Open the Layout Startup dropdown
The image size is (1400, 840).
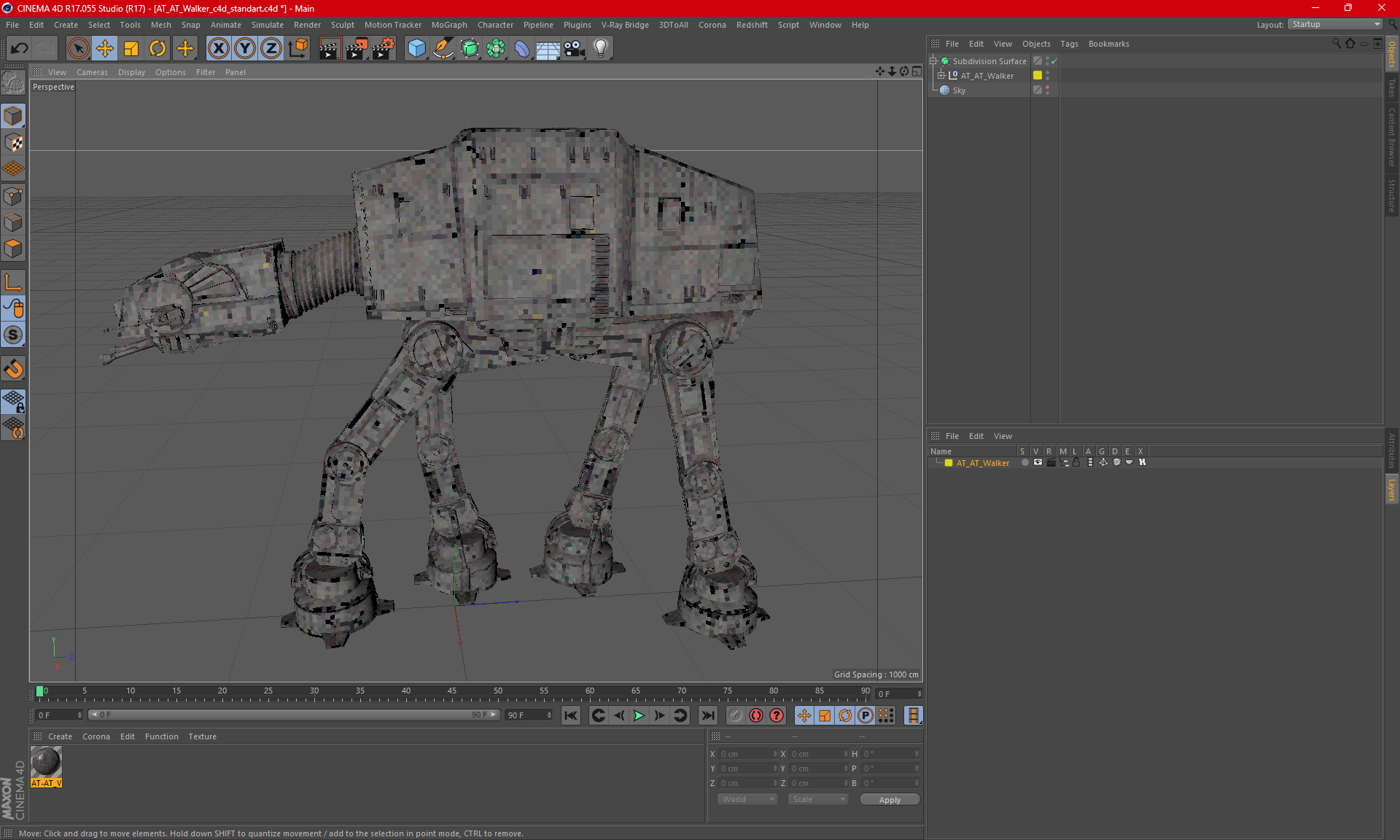[1334, 24]
